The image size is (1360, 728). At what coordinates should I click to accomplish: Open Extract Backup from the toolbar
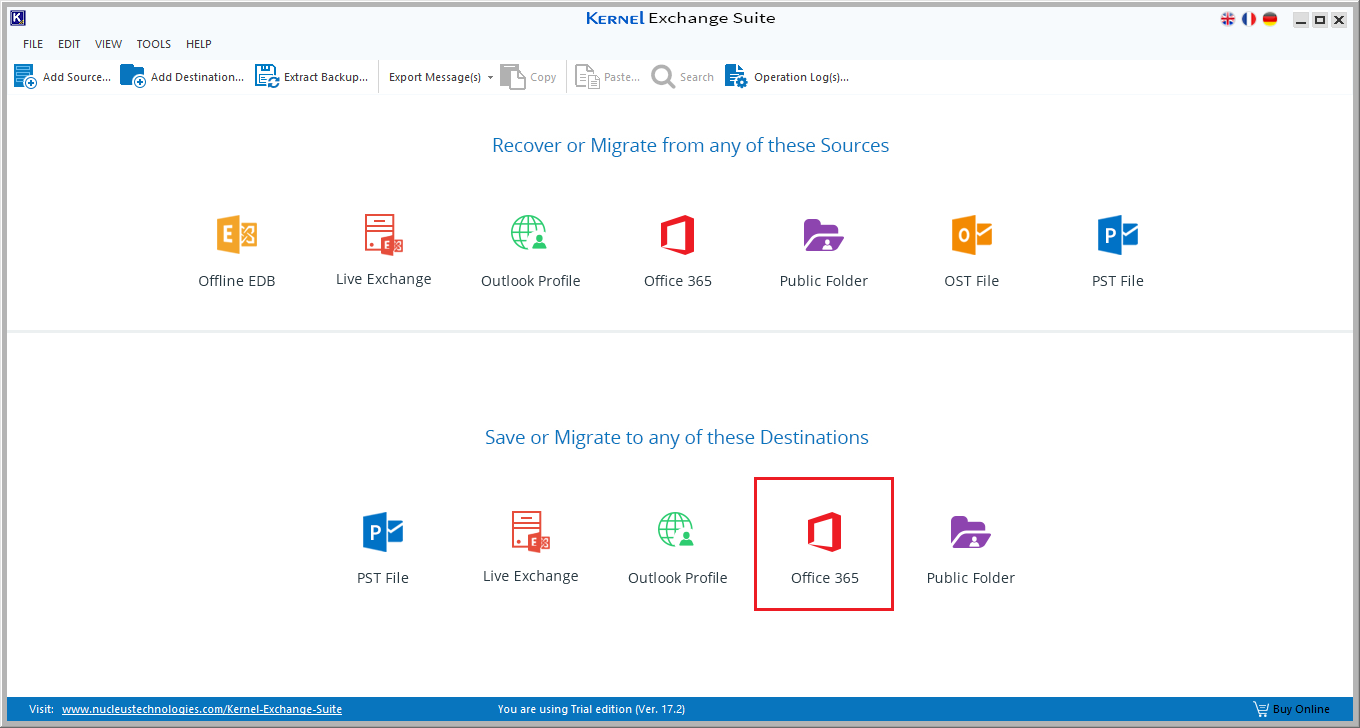coord(312,77)
